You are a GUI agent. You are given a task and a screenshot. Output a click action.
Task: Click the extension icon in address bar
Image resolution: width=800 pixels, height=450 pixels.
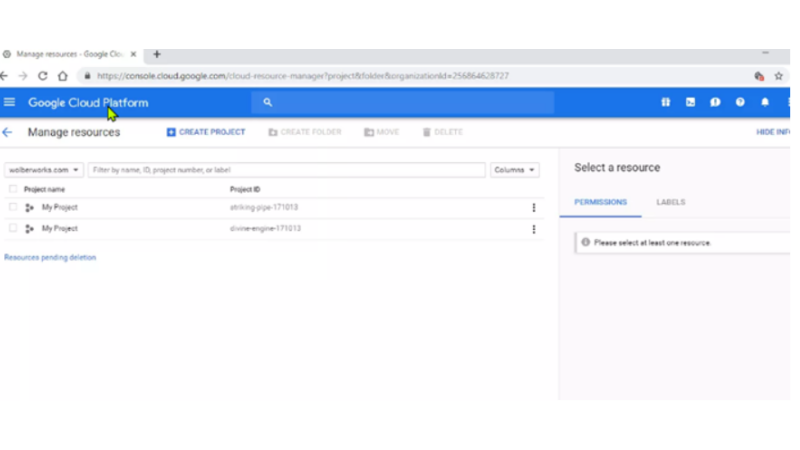click(759, 76)
